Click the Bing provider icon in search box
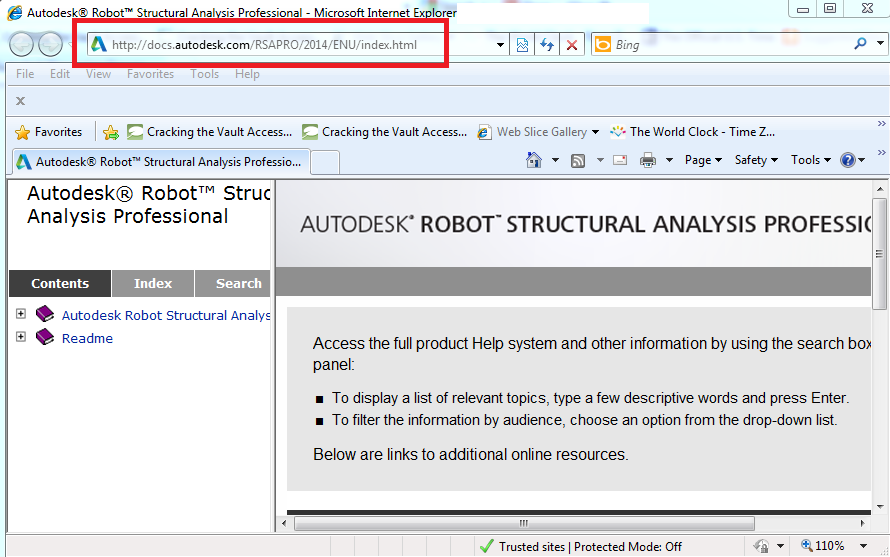 point(603,44)
